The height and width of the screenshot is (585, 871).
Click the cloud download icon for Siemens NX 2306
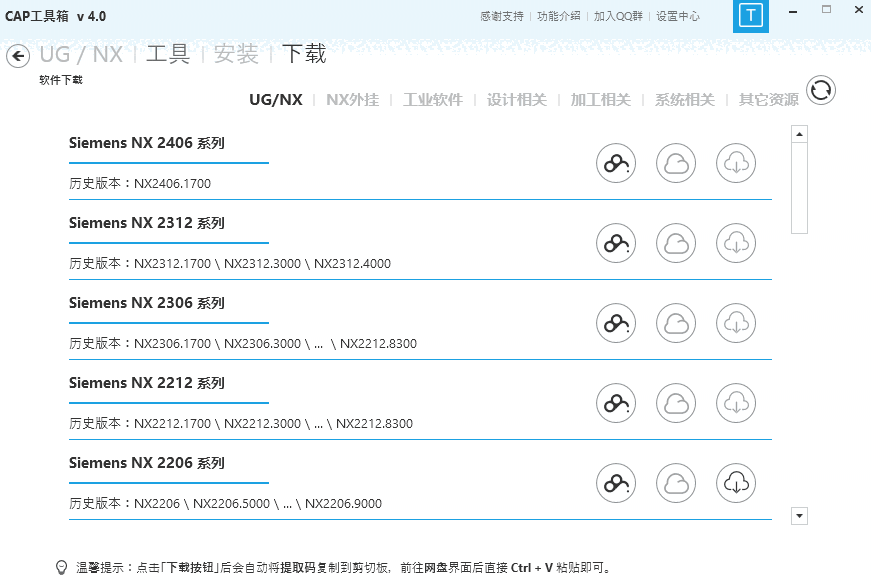pyautogui.click(x=736, y=323)
